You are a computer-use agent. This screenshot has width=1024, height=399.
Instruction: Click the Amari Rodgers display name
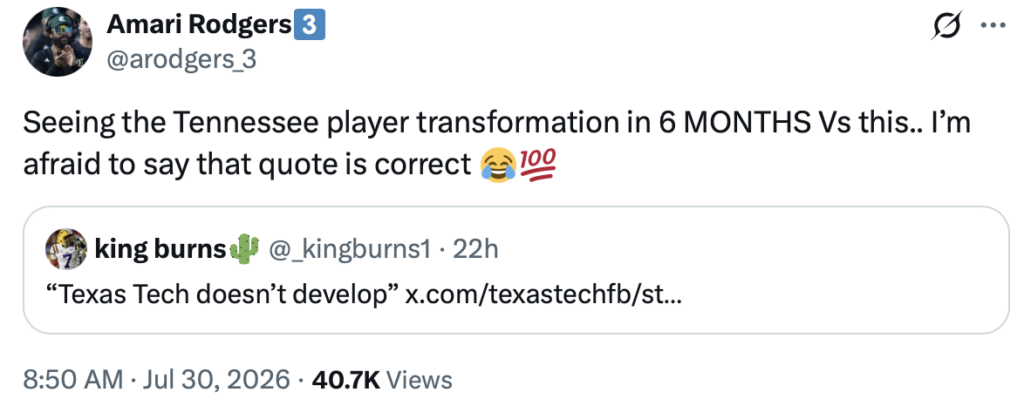click(x=199, y=25)
